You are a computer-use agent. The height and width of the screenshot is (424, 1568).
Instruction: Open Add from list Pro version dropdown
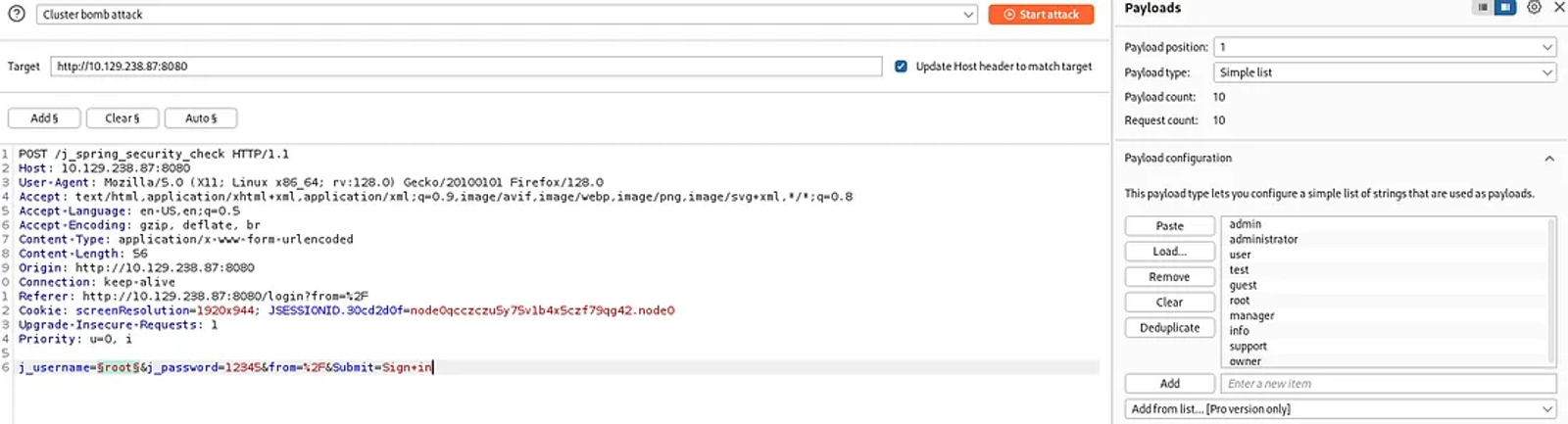pyautogui.click(x=1341, y=409)
